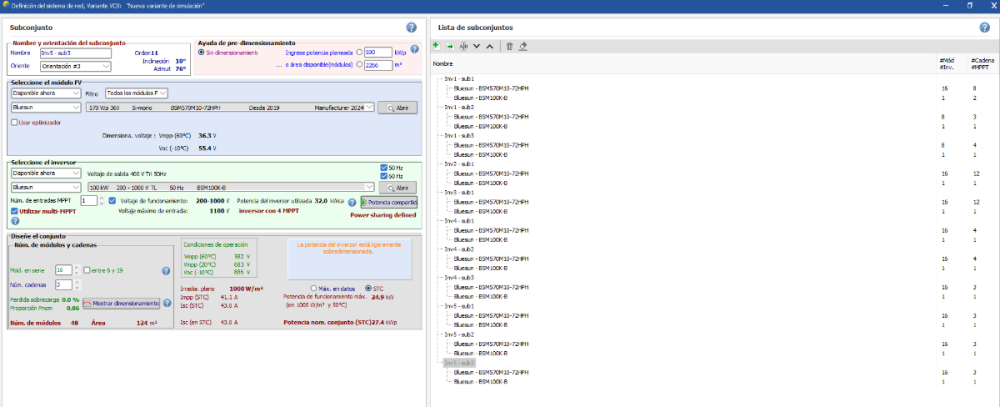This screenshot has height=407, width=1000.
Task: Increase Mód. en serie with stepper arrow
Action: tap(74, 267)
